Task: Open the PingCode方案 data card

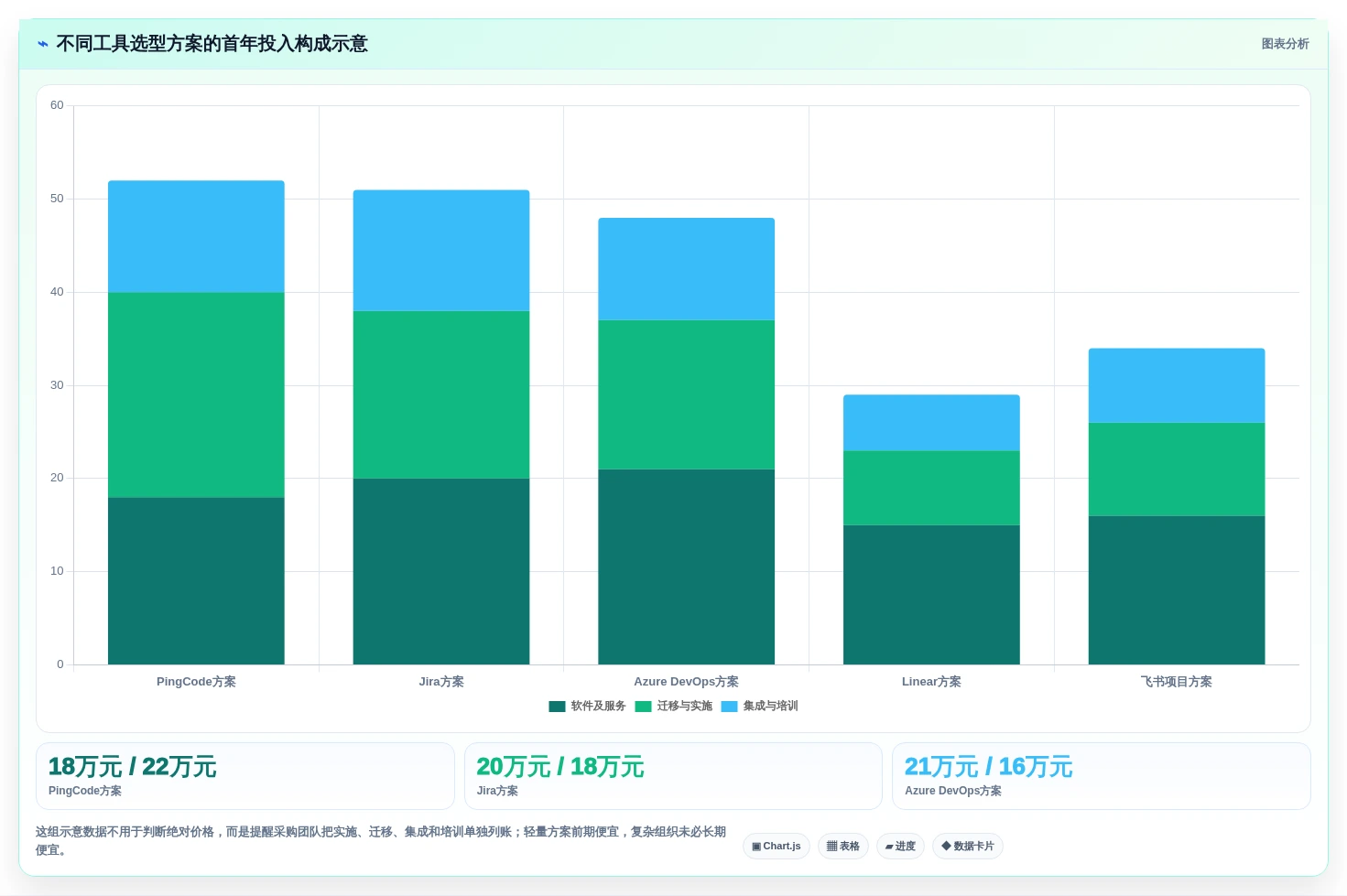Action: [245, 776]
